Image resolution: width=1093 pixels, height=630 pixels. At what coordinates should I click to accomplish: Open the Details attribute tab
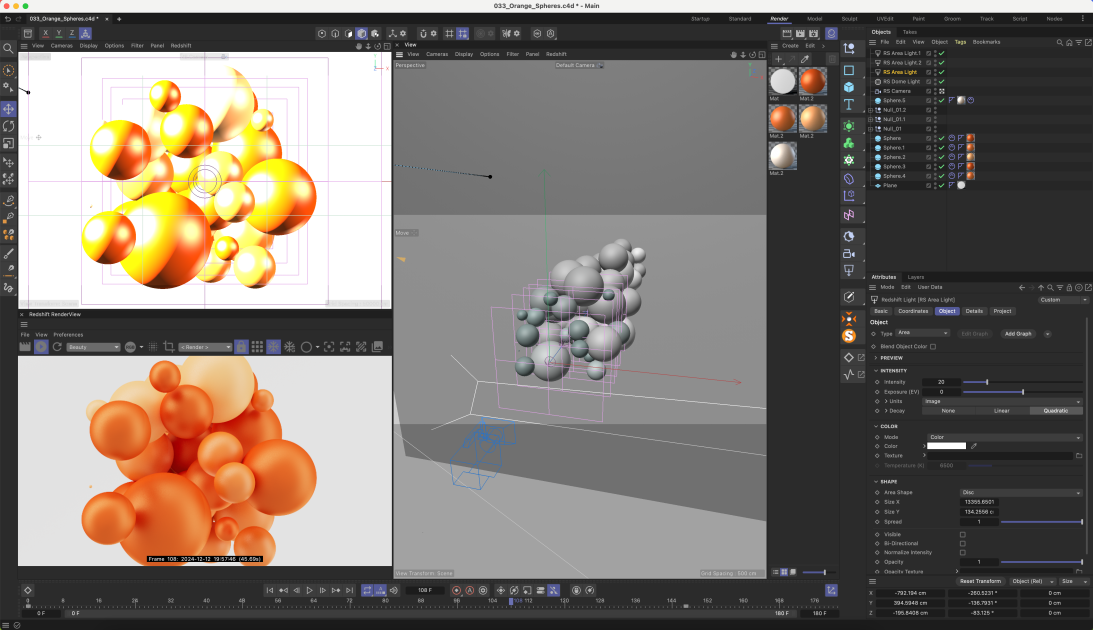974,312
